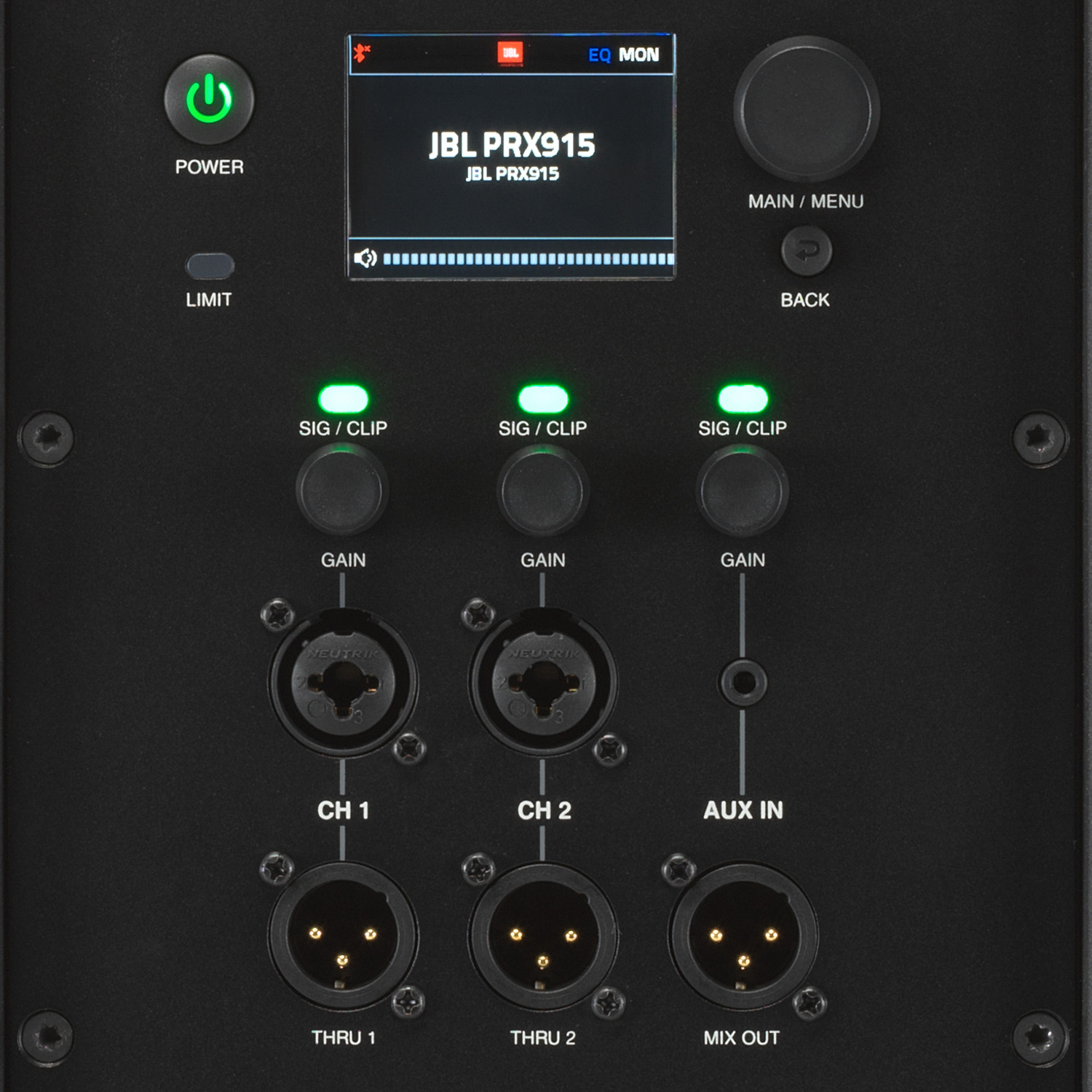The width and height of the screenshot is (1092, 1092).
Task: Click the CH 2 SIG / CLIP LED
Action: [x=543, y=399]
